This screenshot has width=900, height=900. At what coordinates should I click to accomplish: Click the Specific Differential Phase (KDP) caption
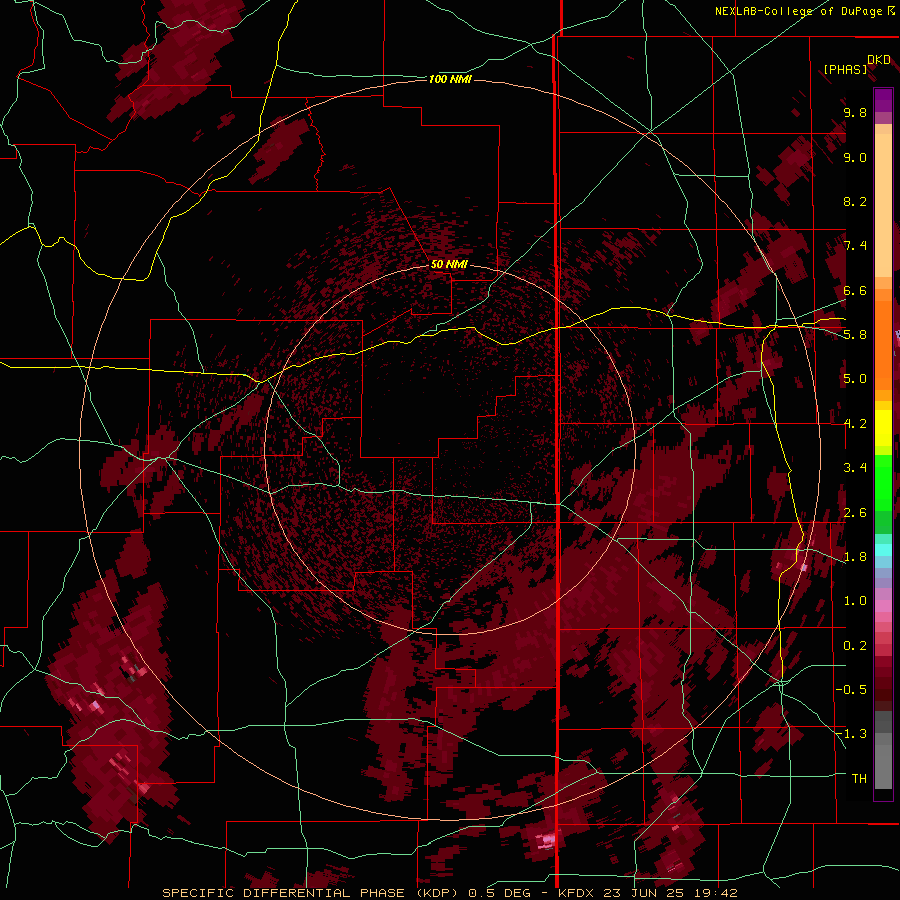(312, 893)
